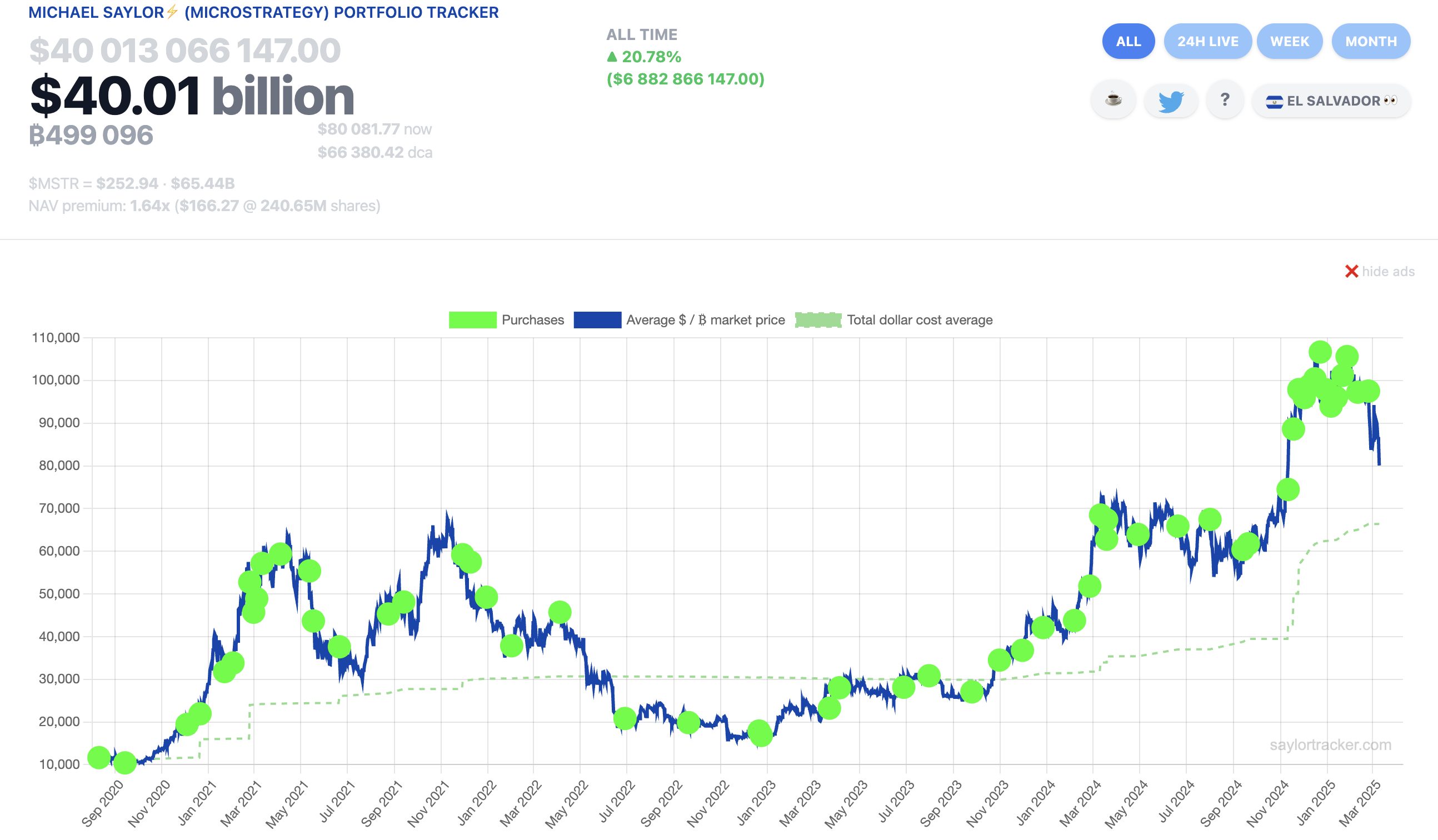The width and height of the screenshot is (1438, 840).
Task: Open the EL SALVADOR tracker button
Action: click(x=1331, y=101)
